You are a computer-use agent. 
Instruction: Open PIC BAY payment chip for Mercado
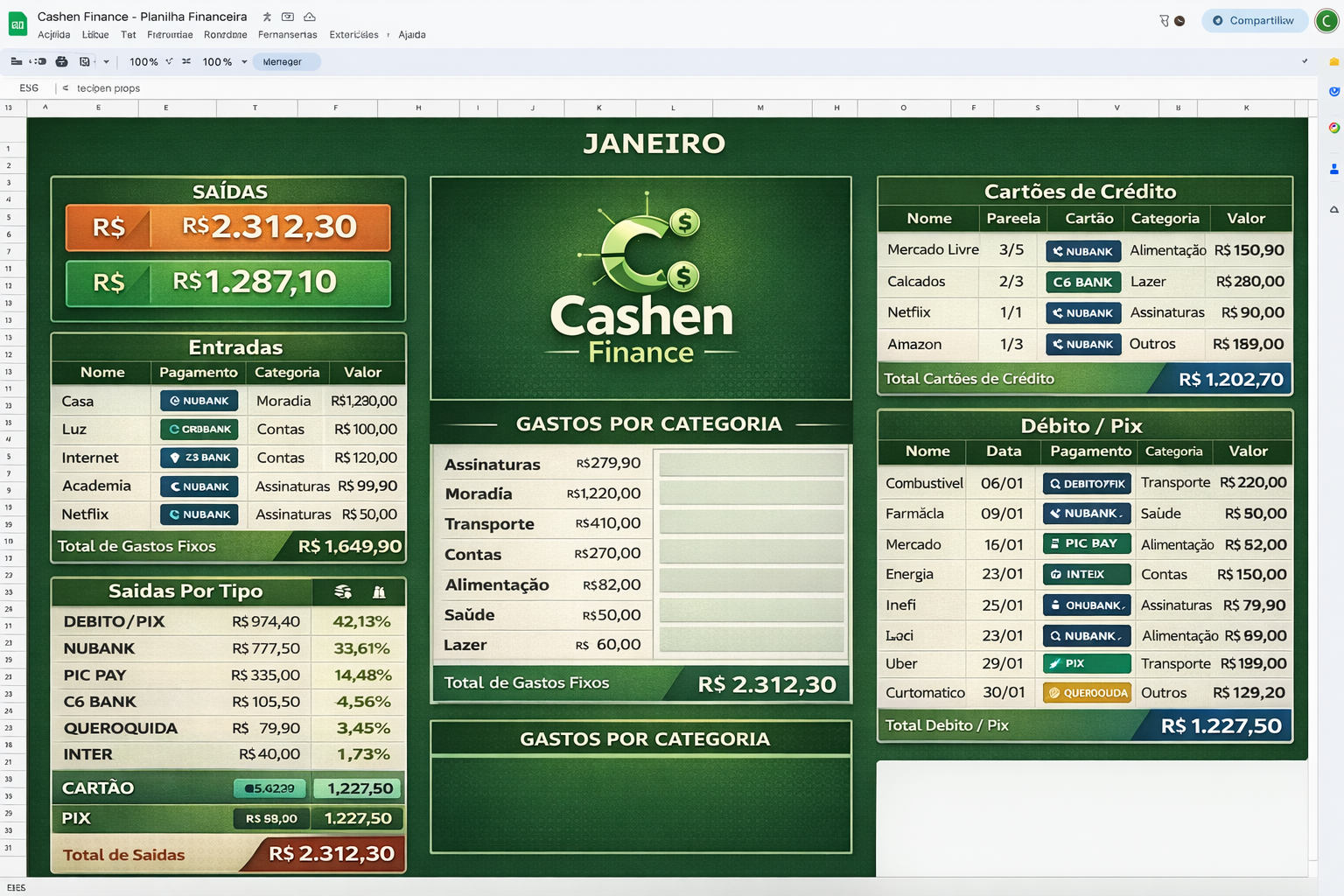click(x=1087, y=543)
